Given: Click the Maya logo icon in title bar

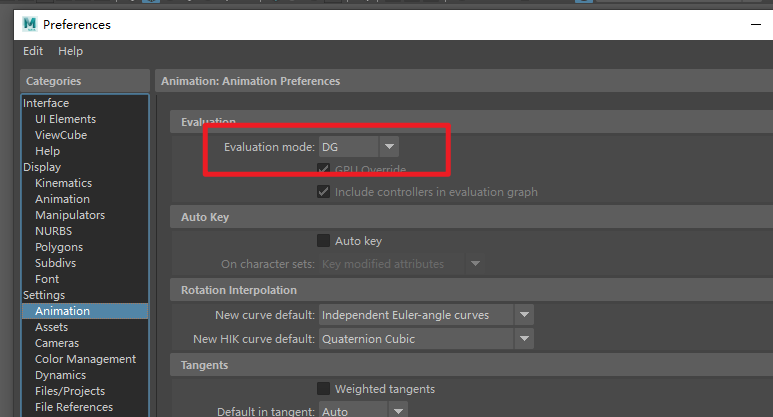Looking at the screenshot, I should pos(30,24).
